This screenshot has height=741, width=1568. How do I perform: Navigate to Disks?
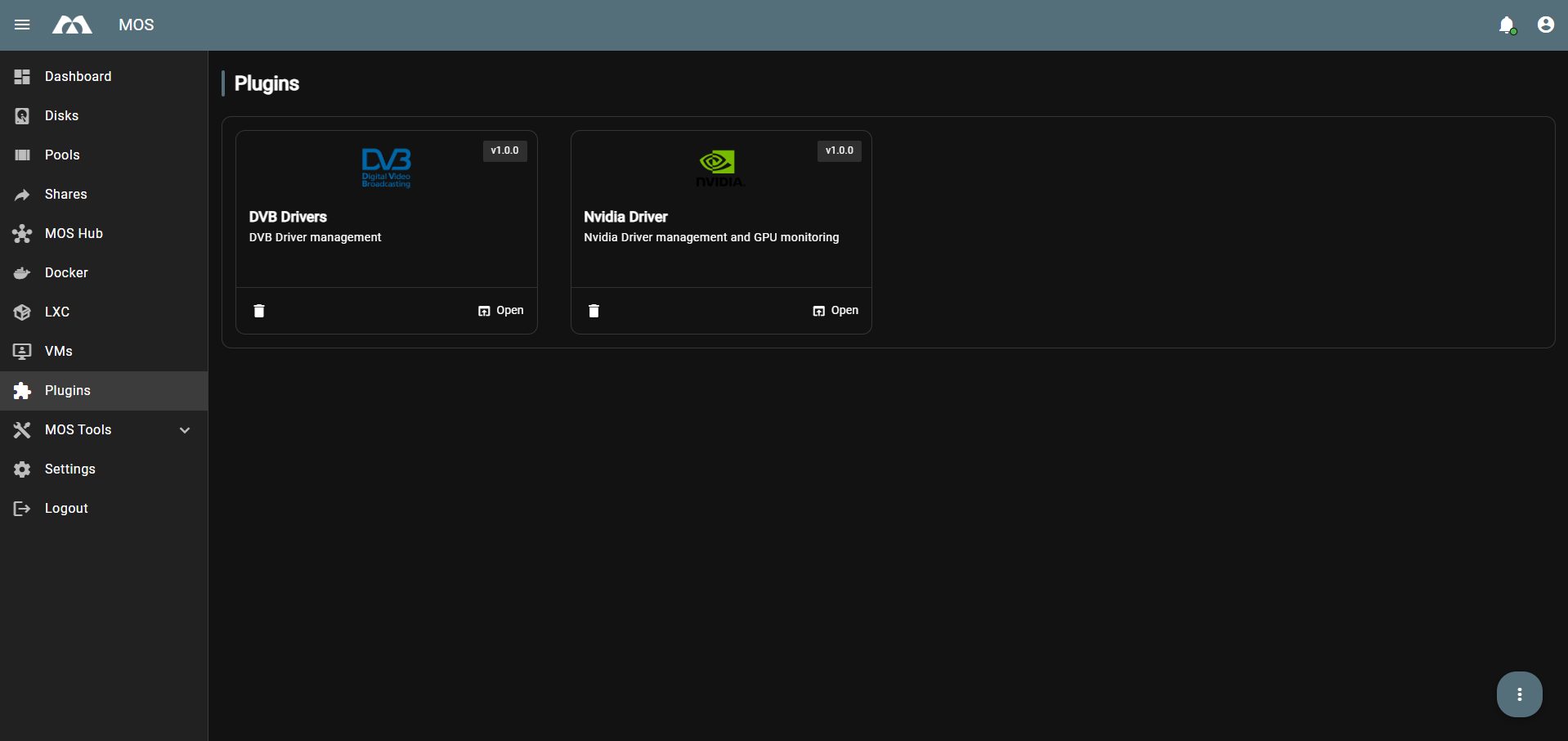pyautogui.click(x=104, y=115)
